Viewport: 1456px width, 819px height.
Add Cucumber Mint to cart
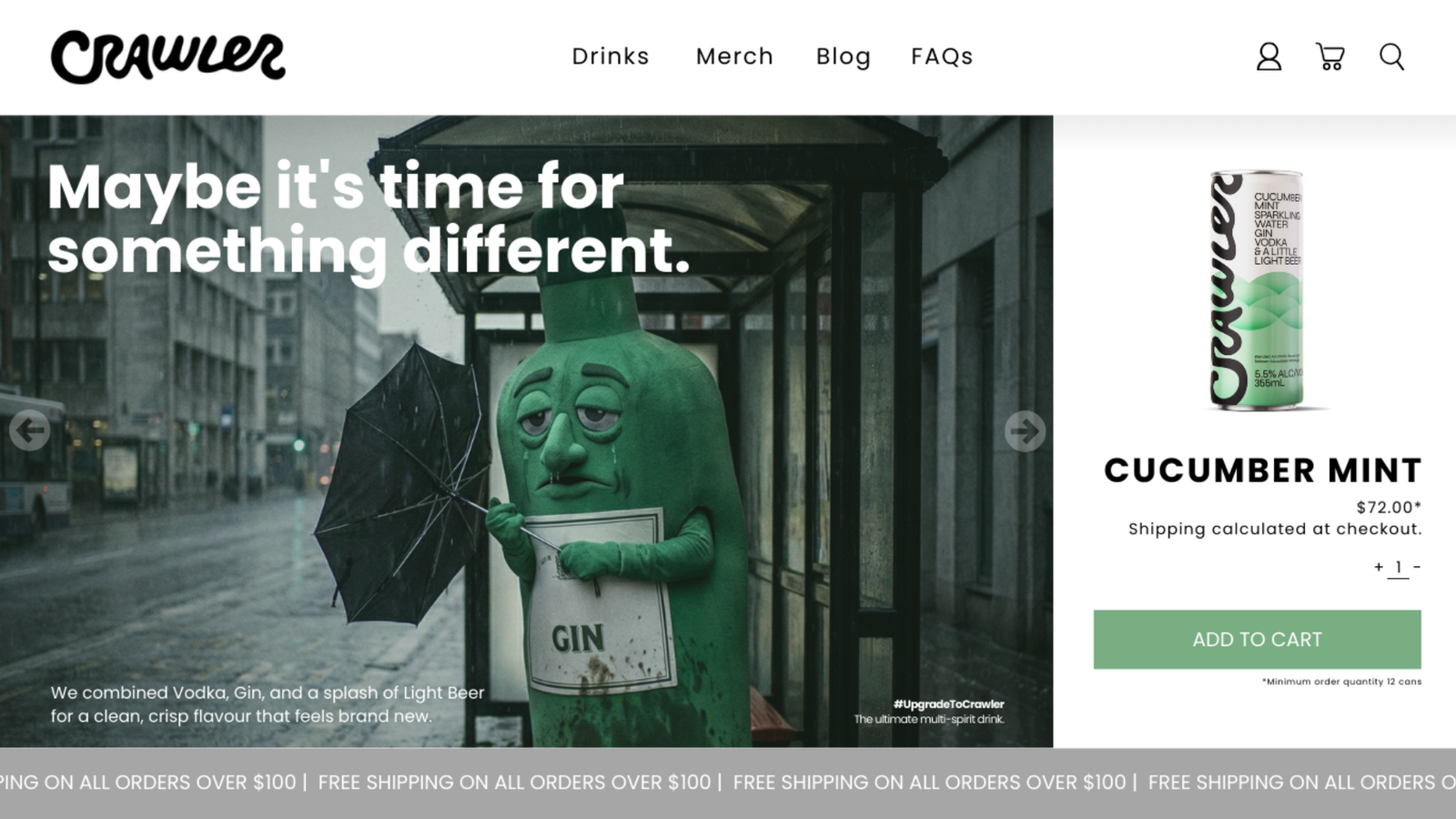[x=1257, y=640]
